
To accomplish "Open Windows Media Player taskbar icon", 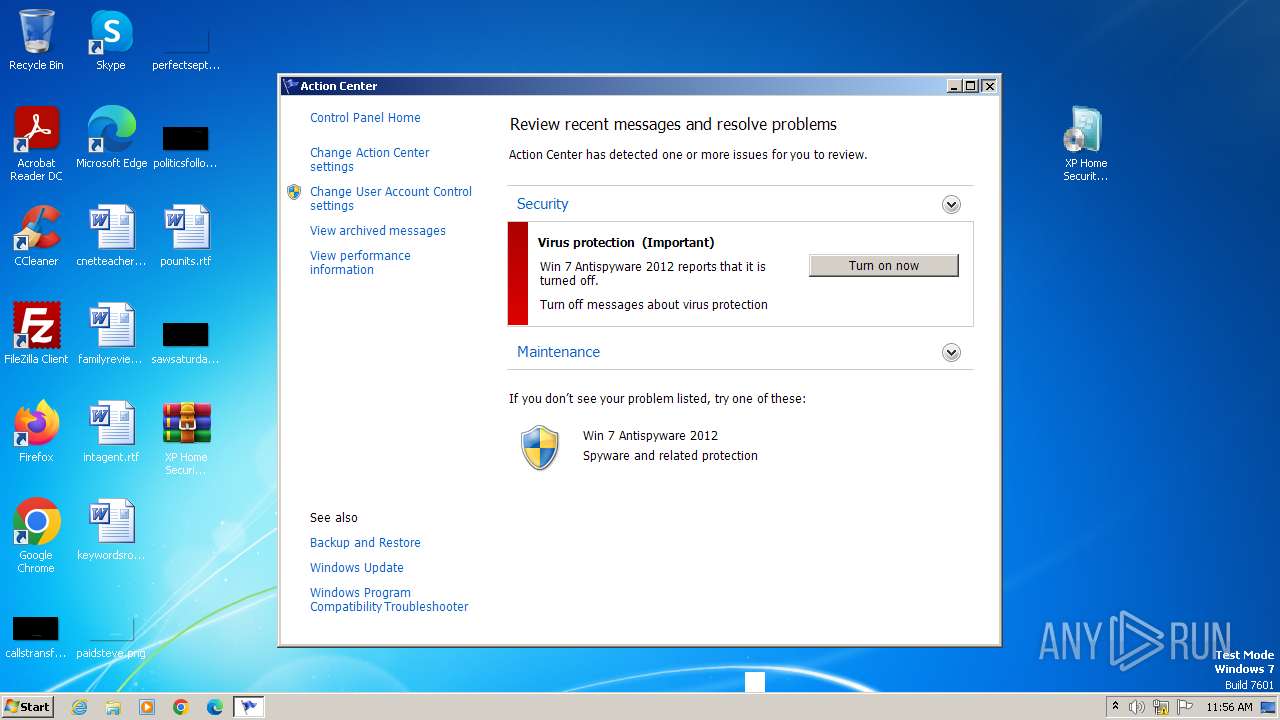I will click(x=147, y=707).
